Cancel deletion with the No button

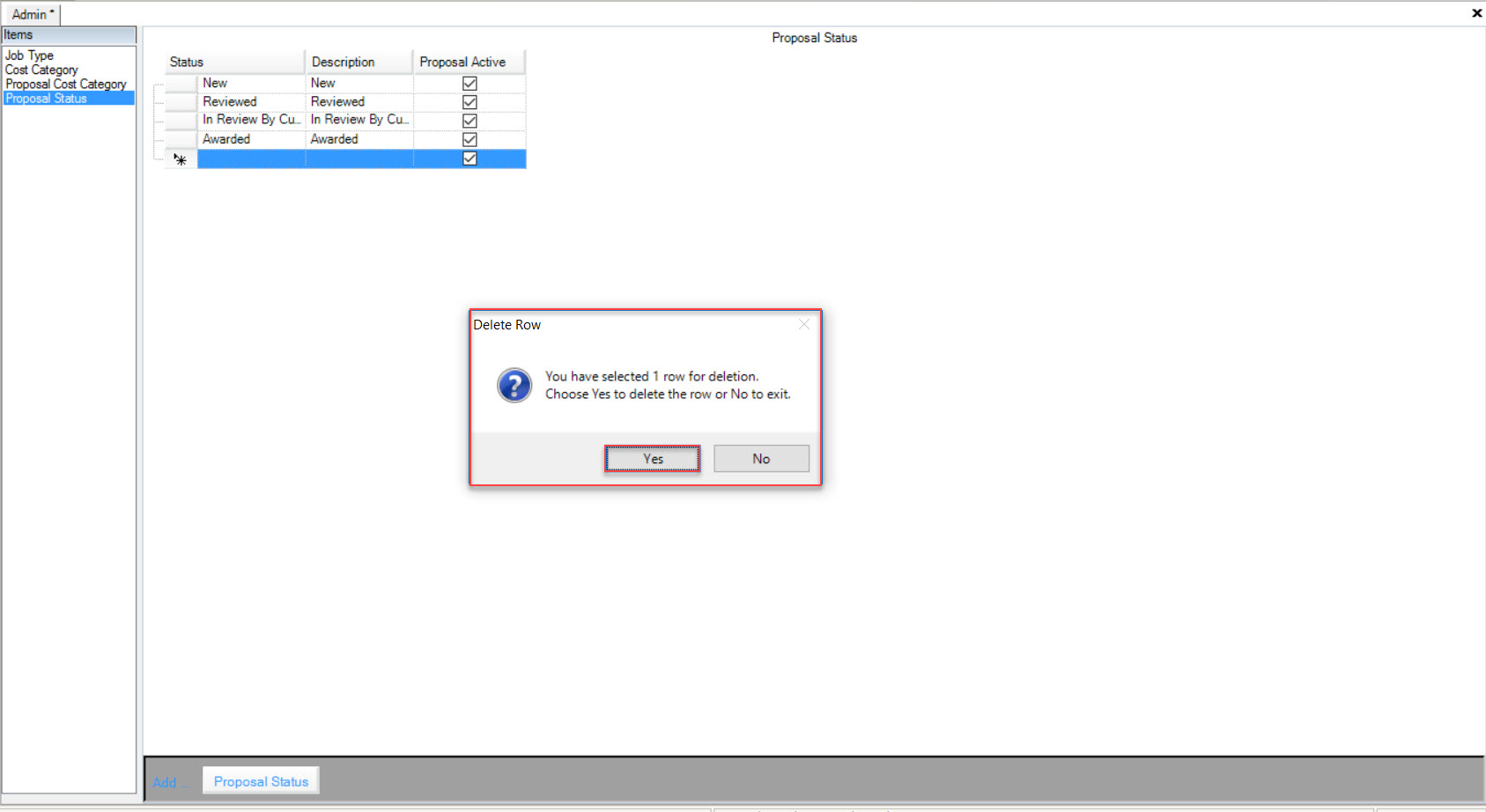[761, 459]
